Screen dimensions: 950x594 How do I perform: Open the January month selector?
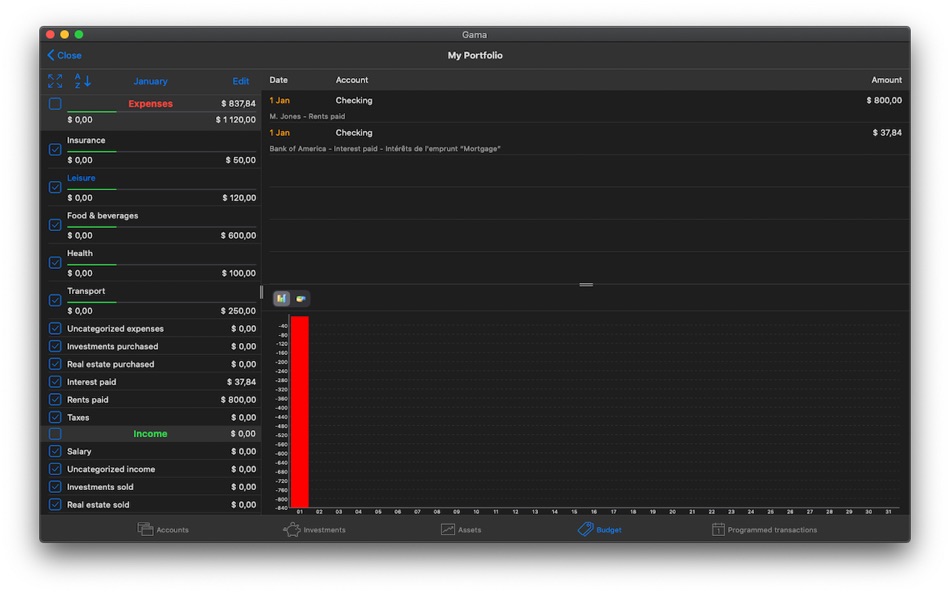tap(150, 81)
